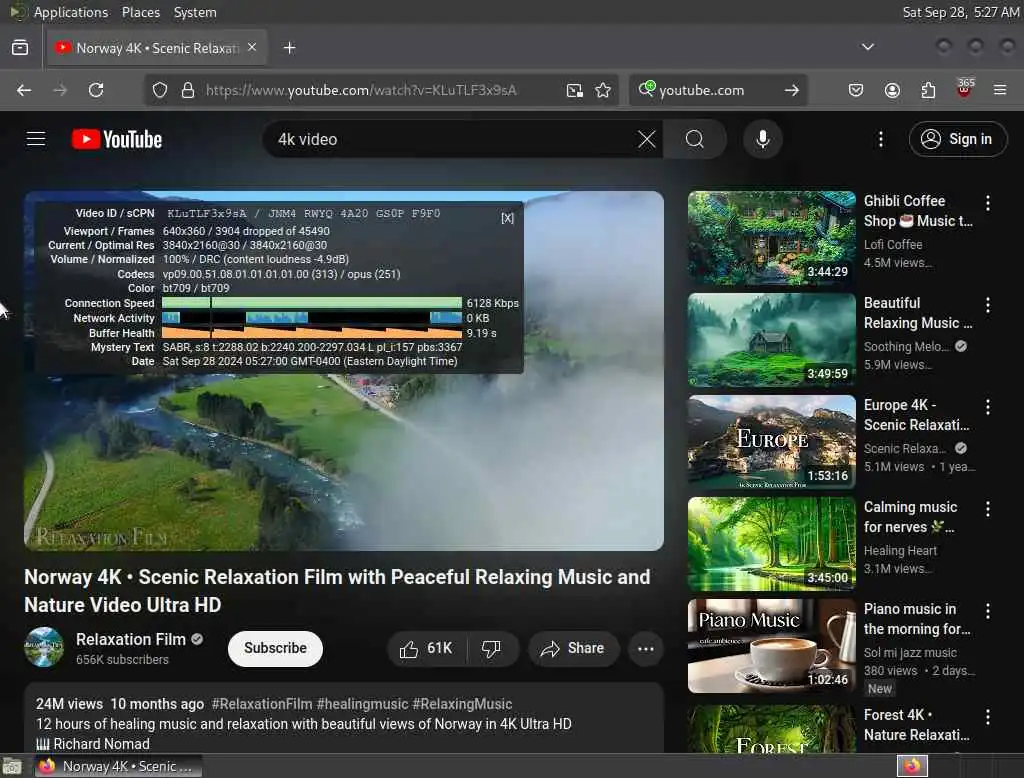Play the Calming music for nerves thumbnail
Screen dimensions: 1024x778
(771, 543)
